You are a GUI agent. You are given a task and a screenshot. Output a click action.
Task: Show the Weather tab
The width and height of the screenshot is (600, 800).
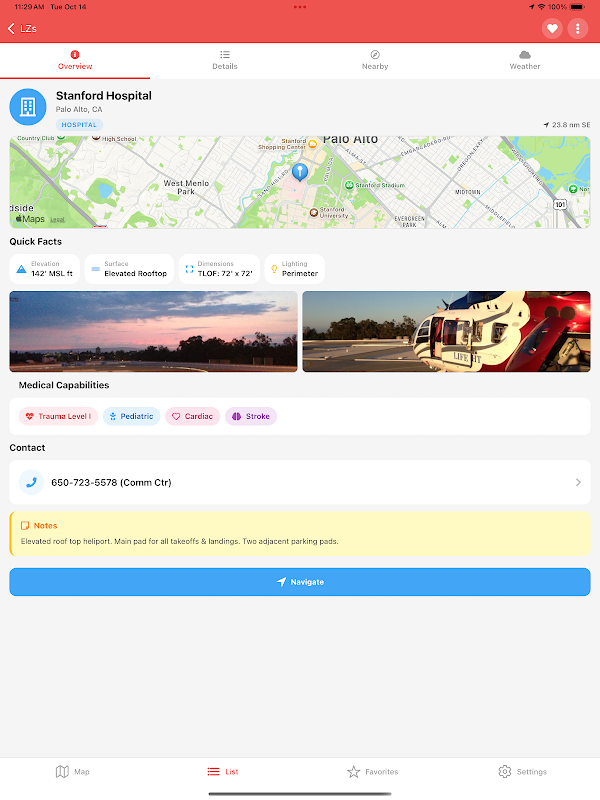click(x=524, y=60)
